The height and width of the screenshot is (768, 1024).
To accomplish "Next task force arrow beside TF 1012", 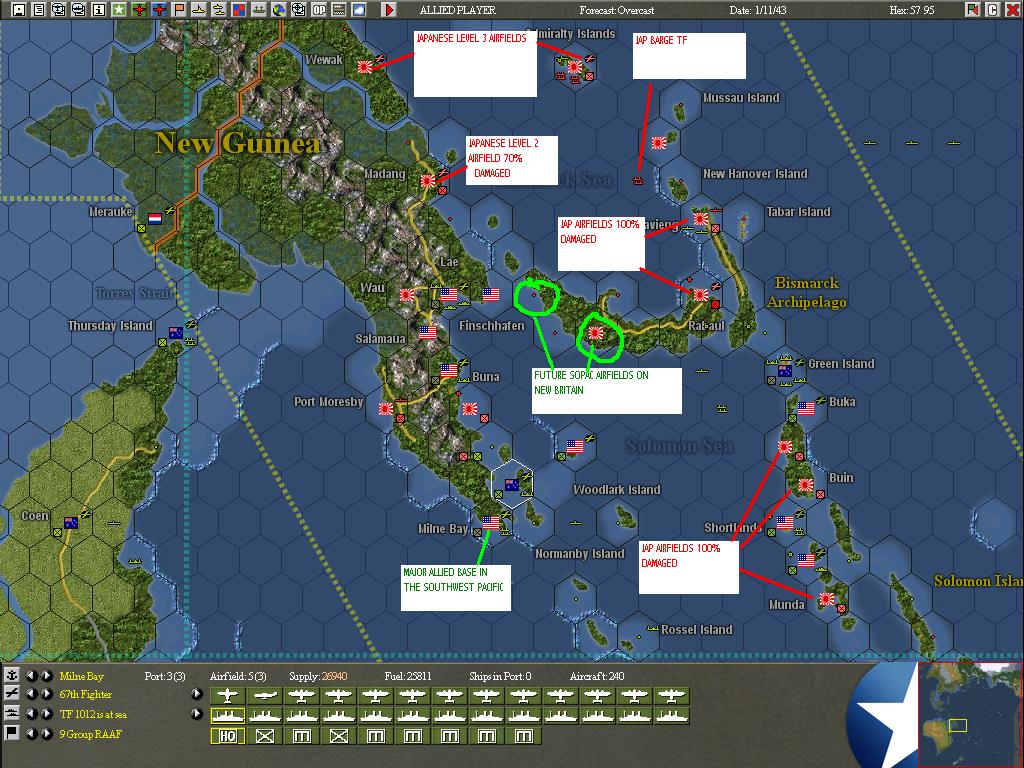I will pyautogui.click(x=46, y=714).
